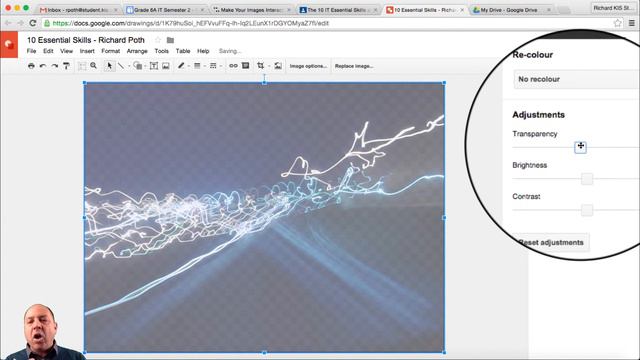Activate the Crop image tool
This screenshot has width=640, height=360.
(260, 66)
